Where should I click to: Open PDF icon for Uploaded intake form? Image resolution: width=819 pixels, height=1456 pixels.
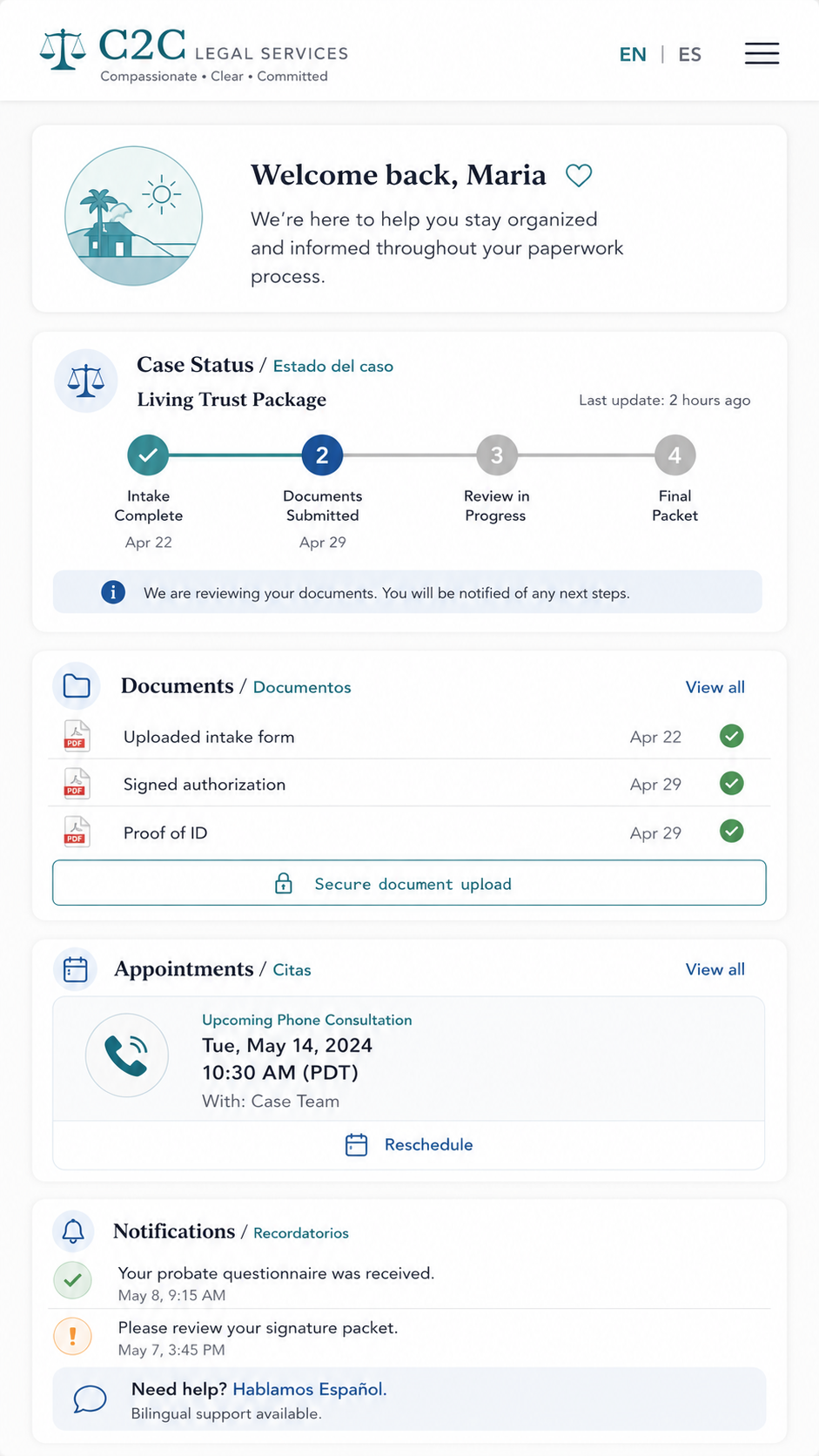point(77,736)
